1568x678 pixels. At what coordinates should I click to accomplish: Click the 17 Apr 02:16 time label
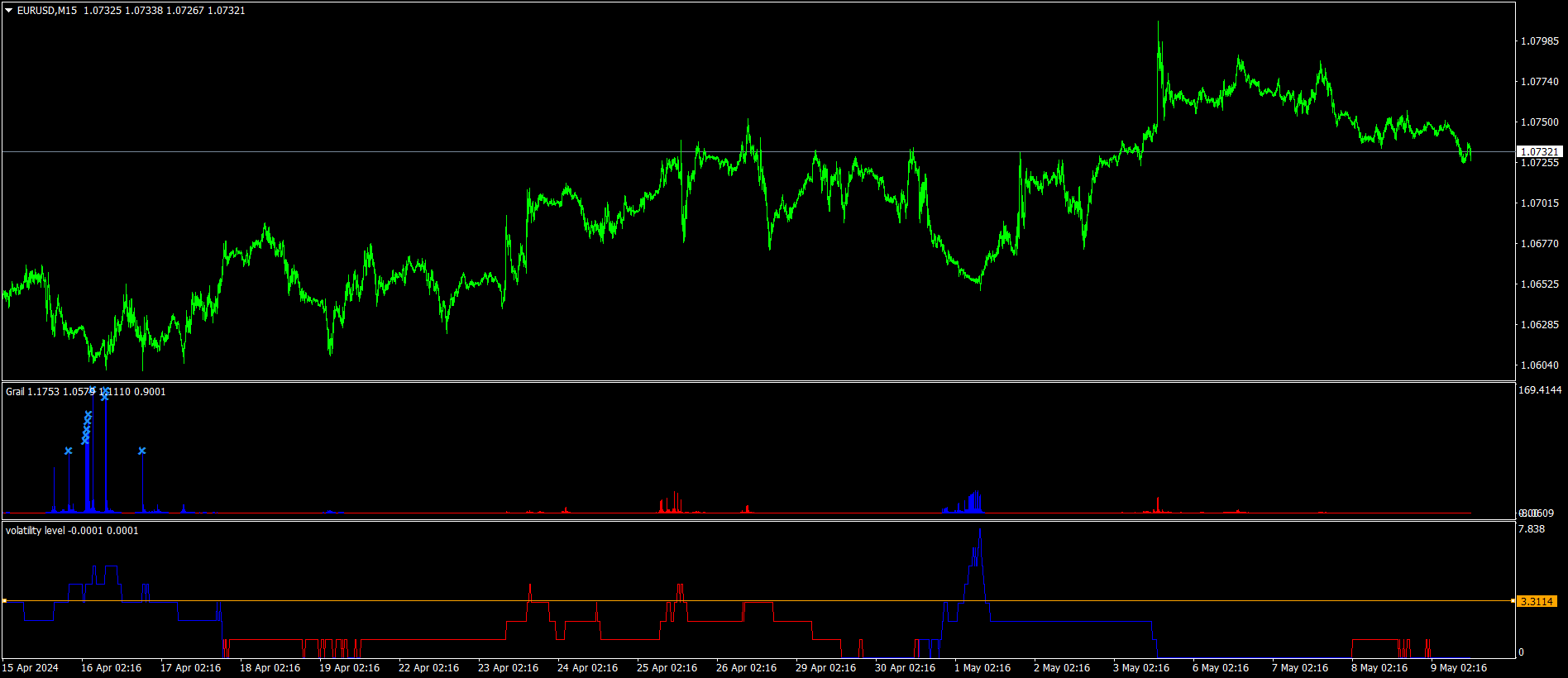(191, 668)
